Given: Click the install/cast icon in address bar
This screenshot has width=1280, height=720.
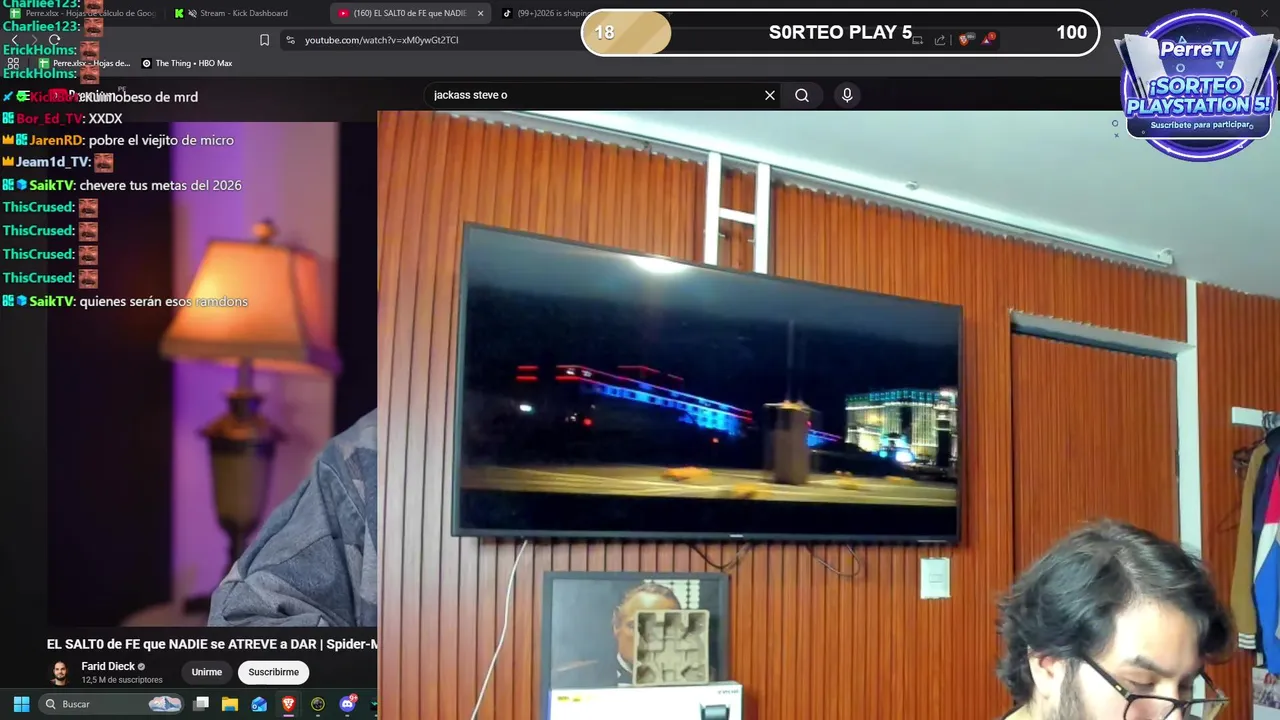Looking at the screenshot, I should (x=917, y=40).
